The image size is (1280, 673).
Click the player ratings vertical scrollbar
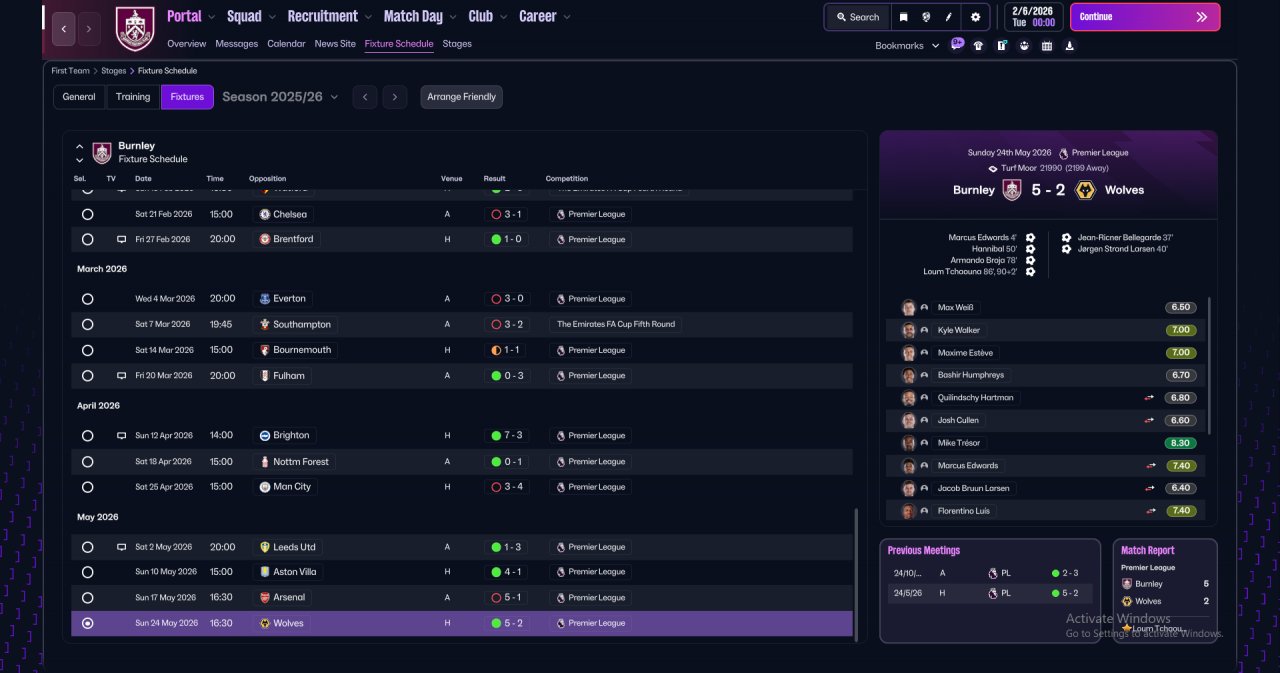1209,365
